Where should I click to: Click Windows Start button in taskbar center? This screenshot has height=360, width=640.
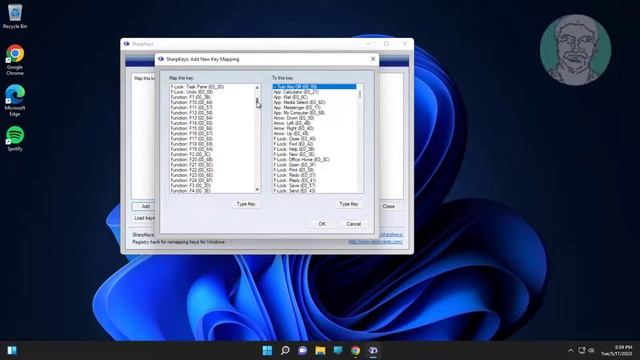(267, 350)
